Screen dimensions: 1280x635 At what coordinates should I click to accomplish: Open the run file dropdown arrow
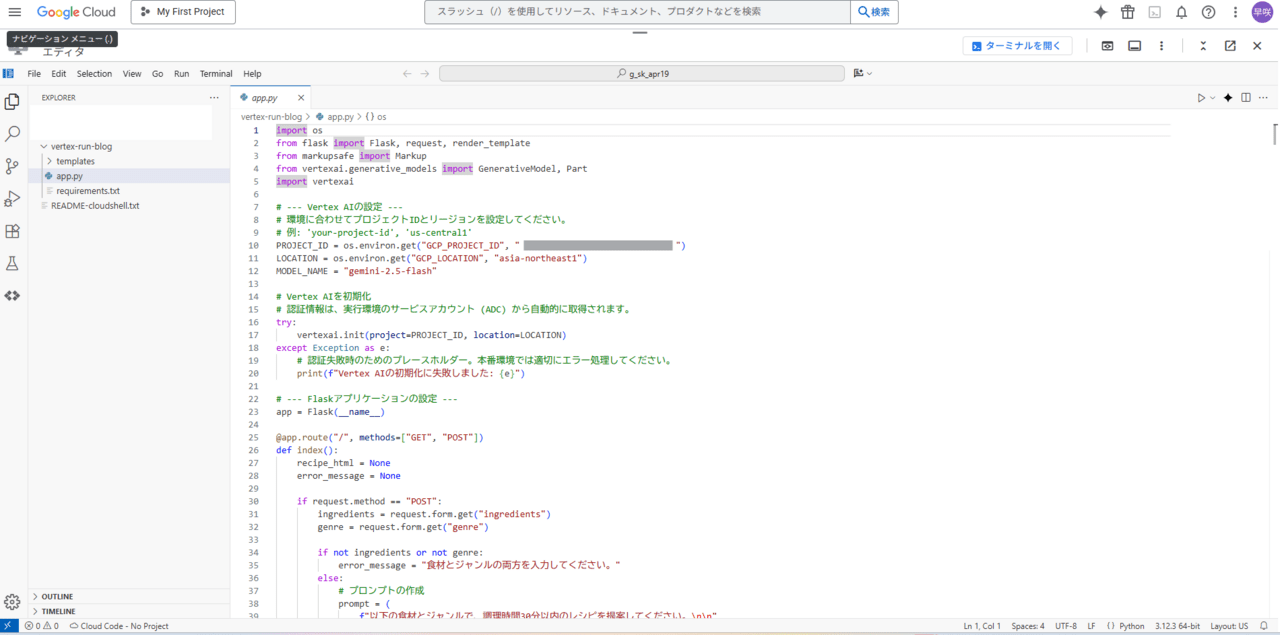point(1213,98)
